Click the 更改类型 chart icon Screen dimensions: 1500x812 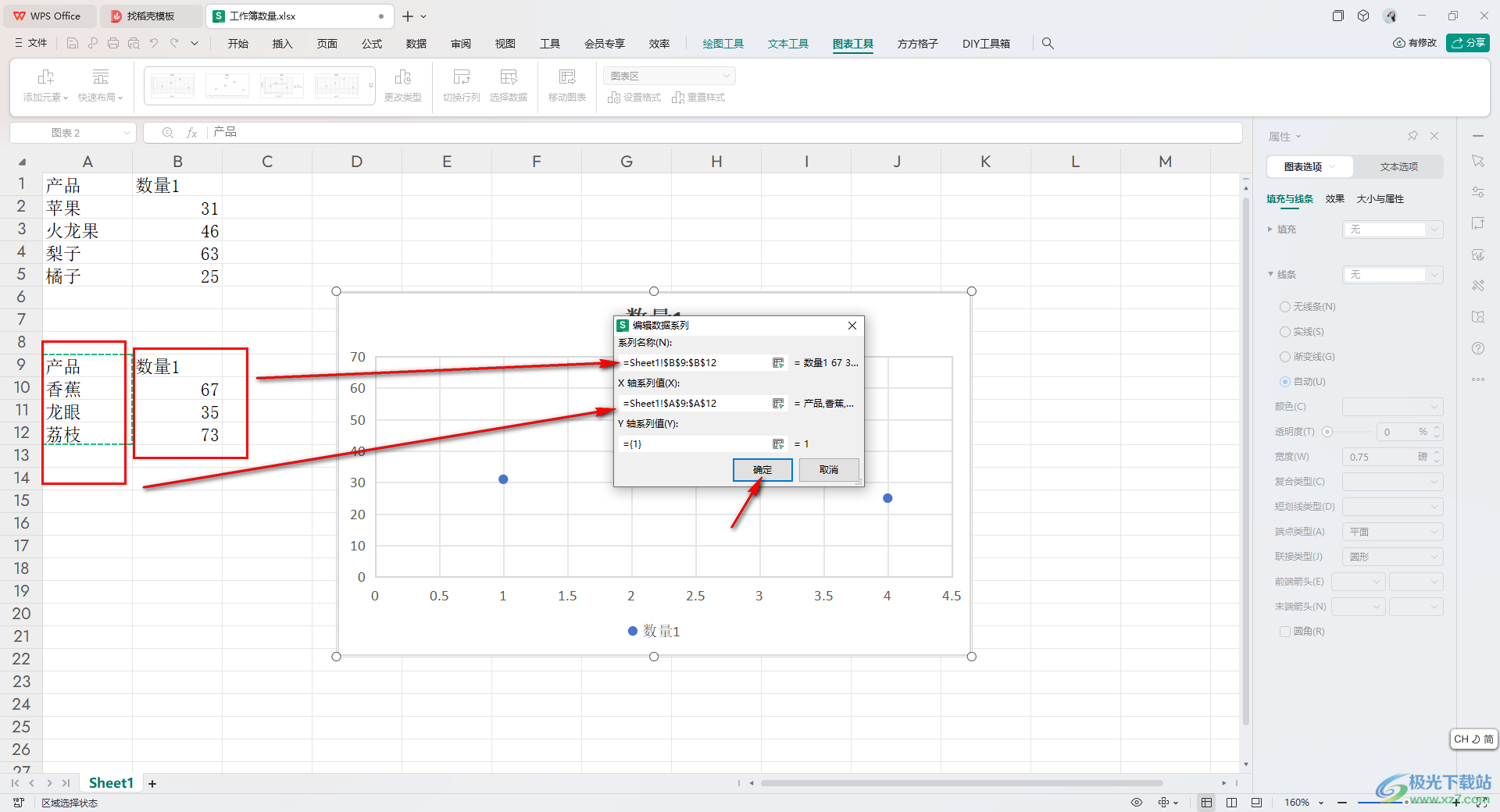403,77
